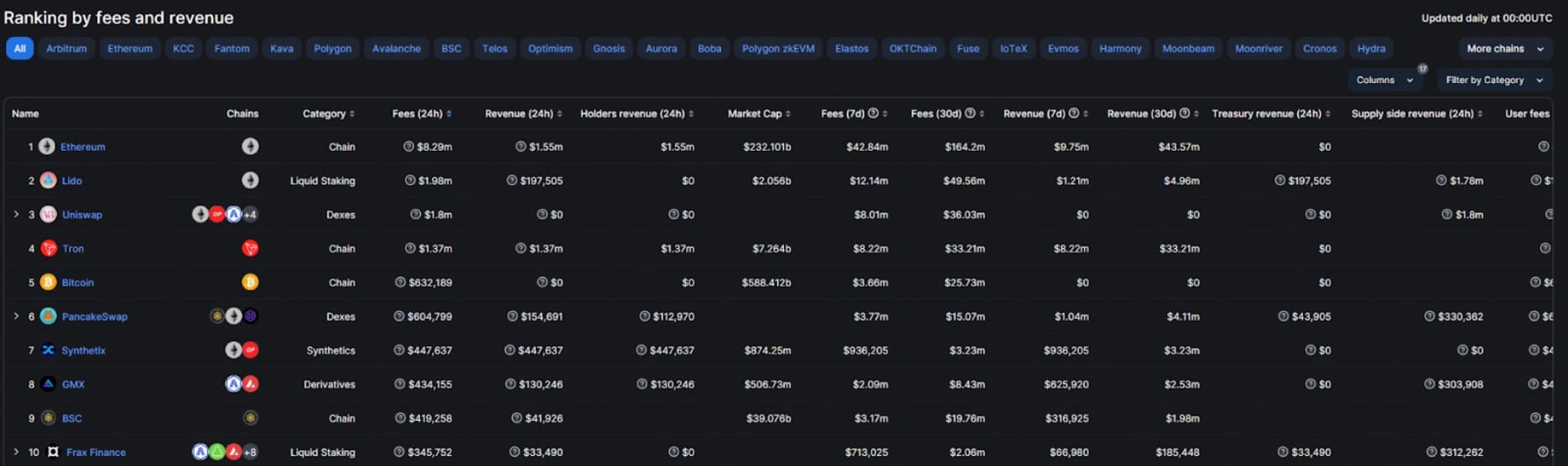Open the Frax Finance protocol link
Image resolution: width=1568 pixels, height=466 pixels.
96,452
